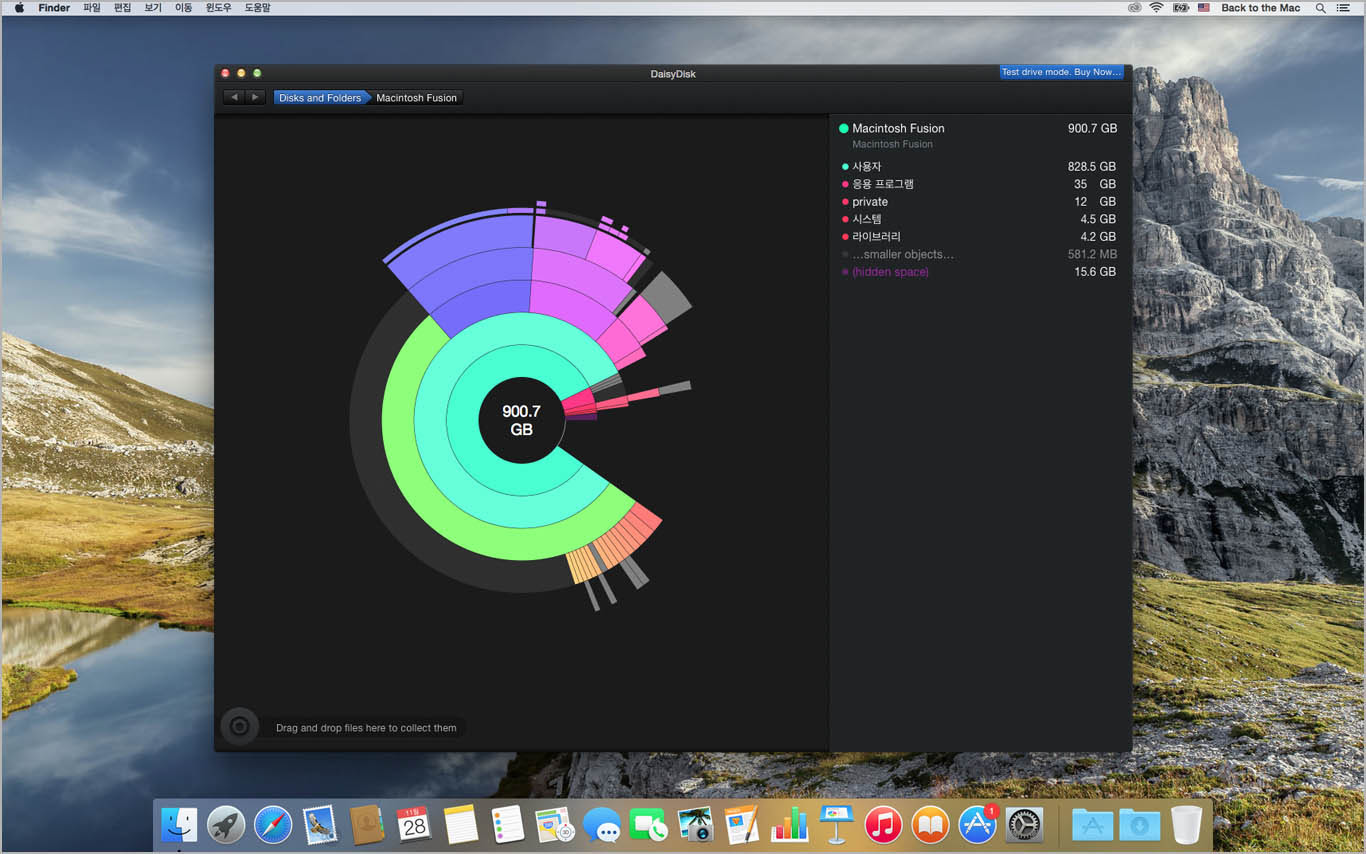
Task: Open the iPhoto camera icon in dock
Action: point(695,825)
